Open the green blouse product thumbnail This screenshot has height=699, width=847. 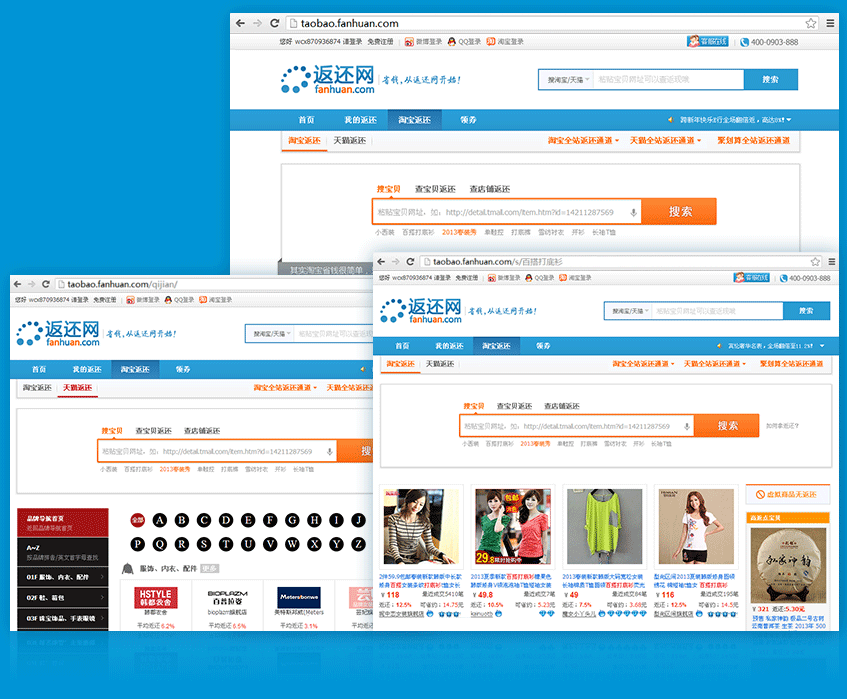tap(604, 526)
